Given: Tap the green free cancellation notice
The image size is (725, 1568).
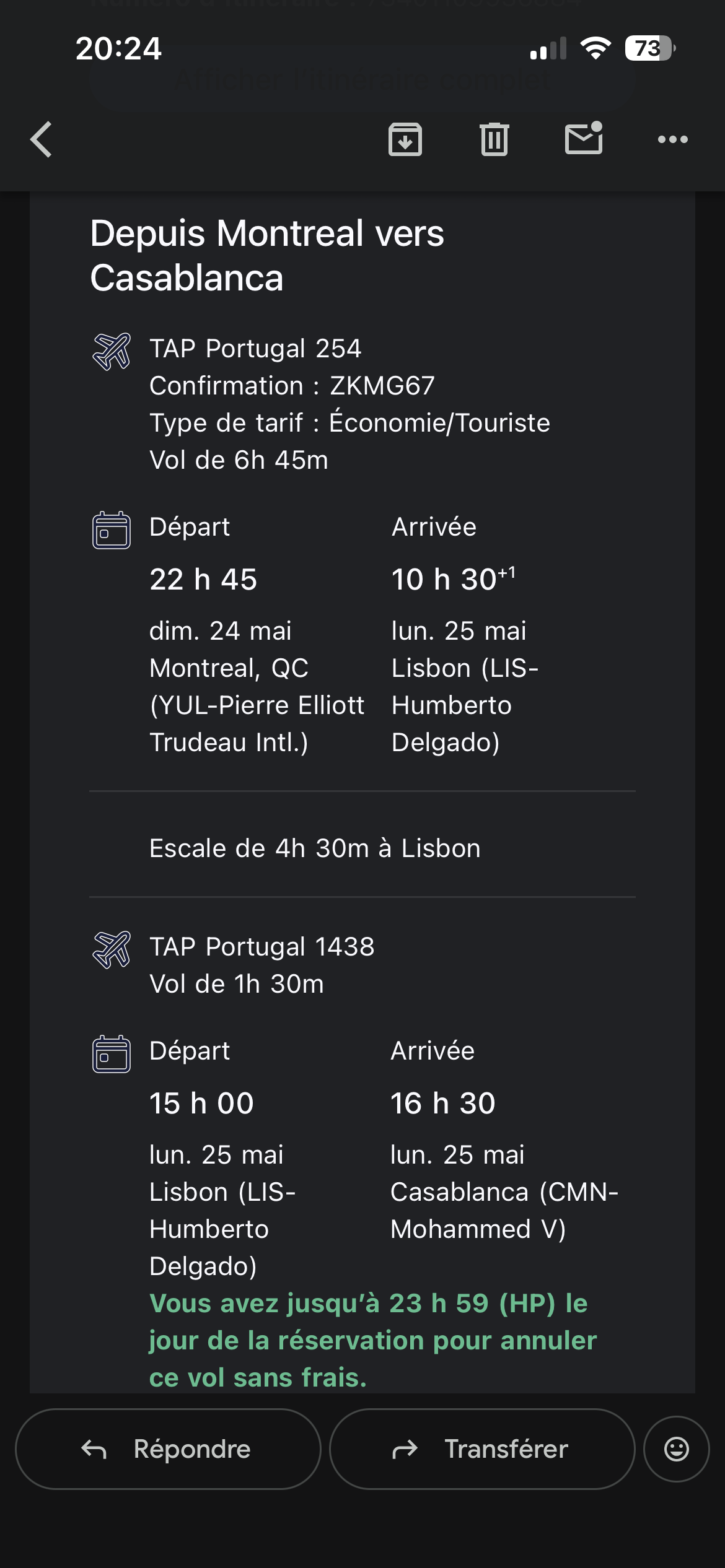Looking at the screenshot, I should coord(372,1340).
